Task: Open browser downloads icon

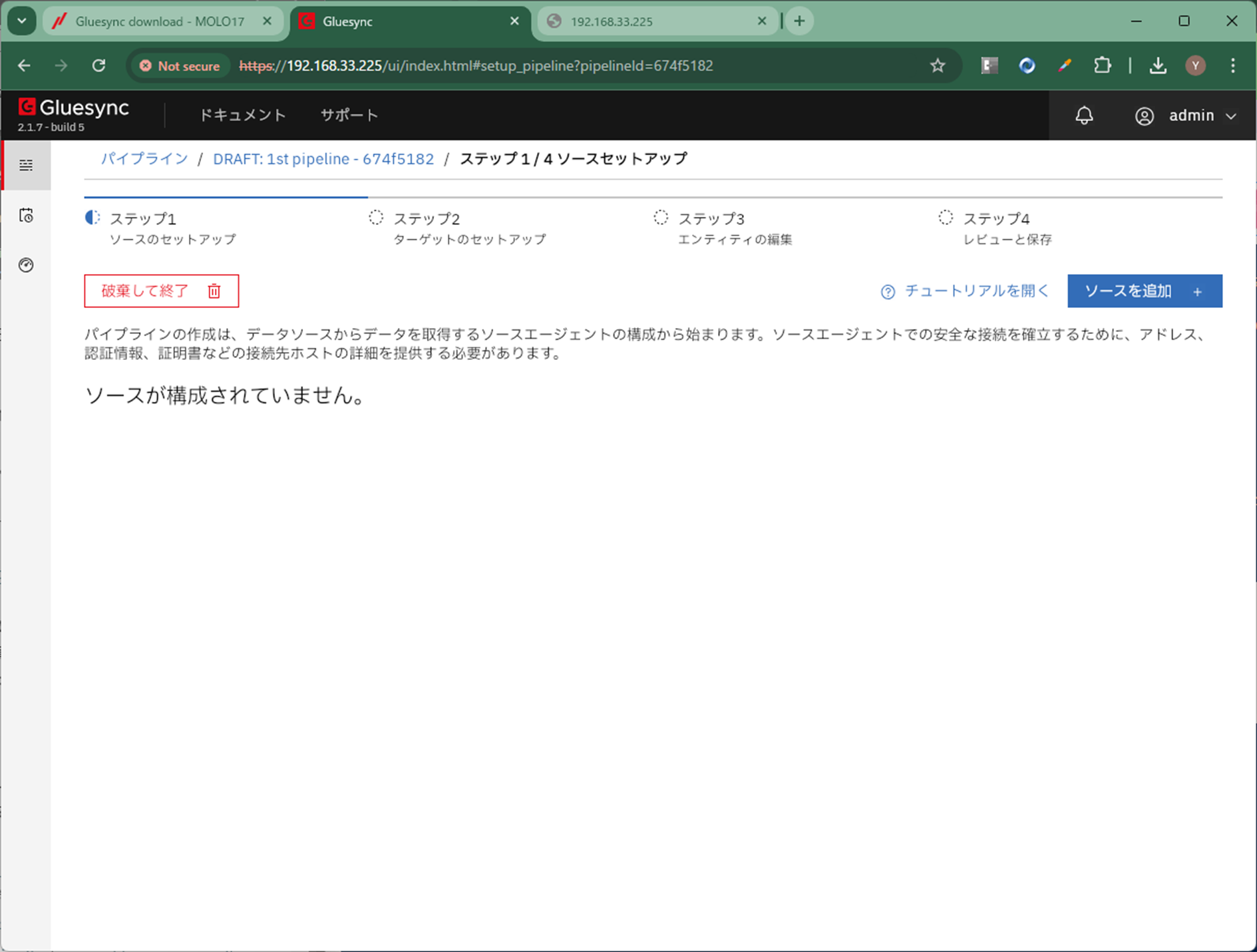Action: point(1158,66)
